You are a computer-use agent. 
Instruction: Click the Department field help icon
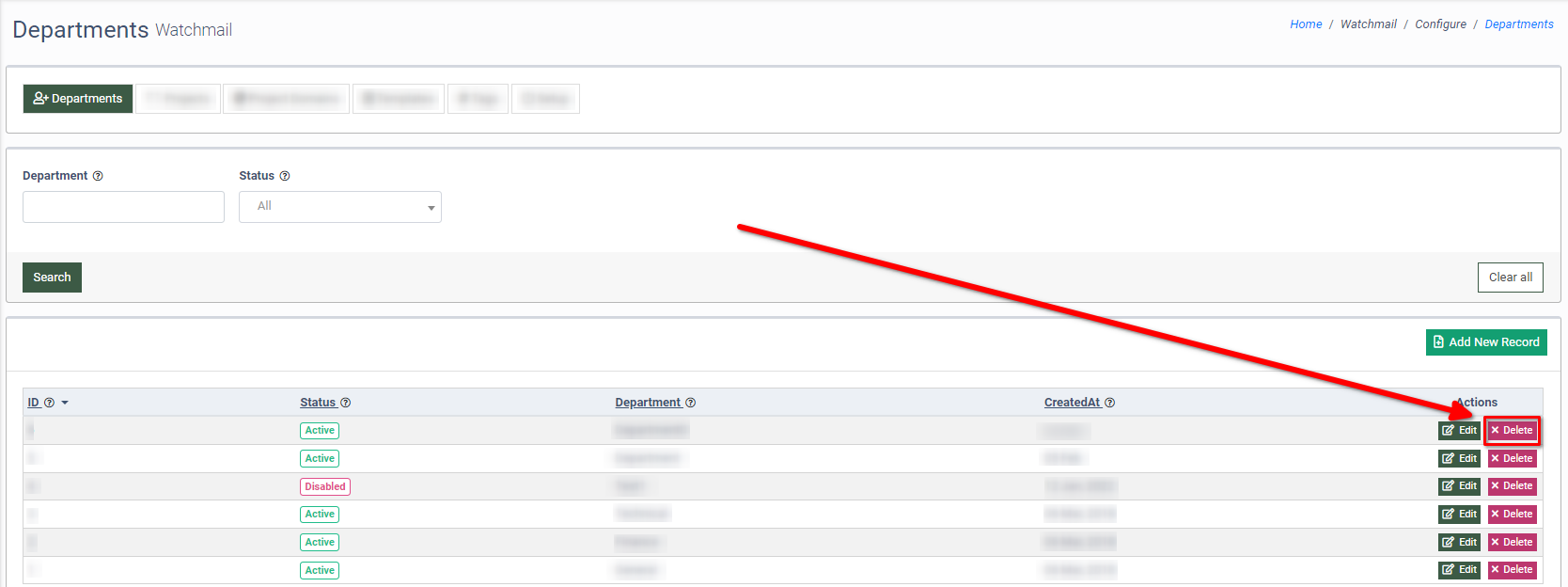(98, 176)
